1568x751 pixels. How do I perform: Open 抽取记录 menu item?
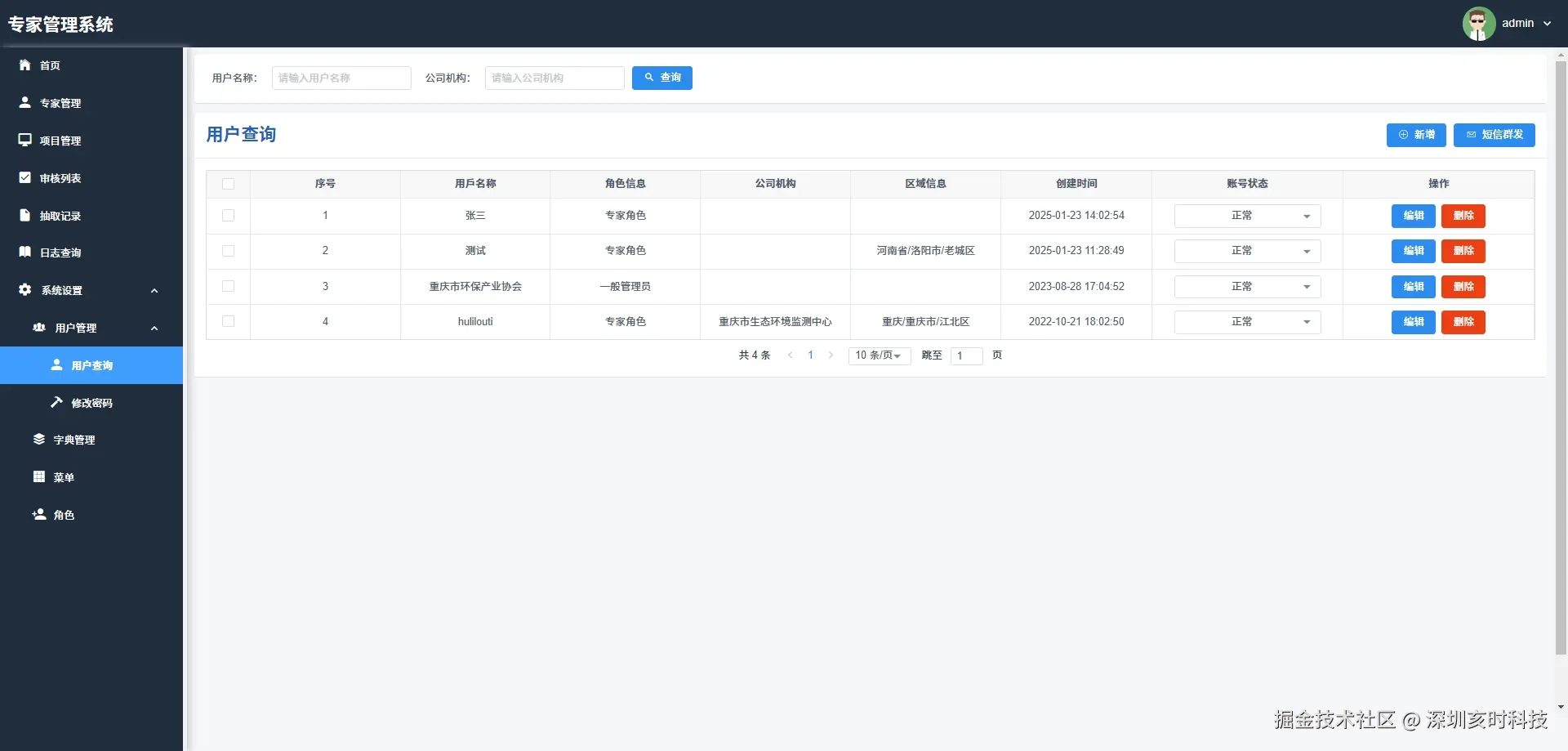91,216
